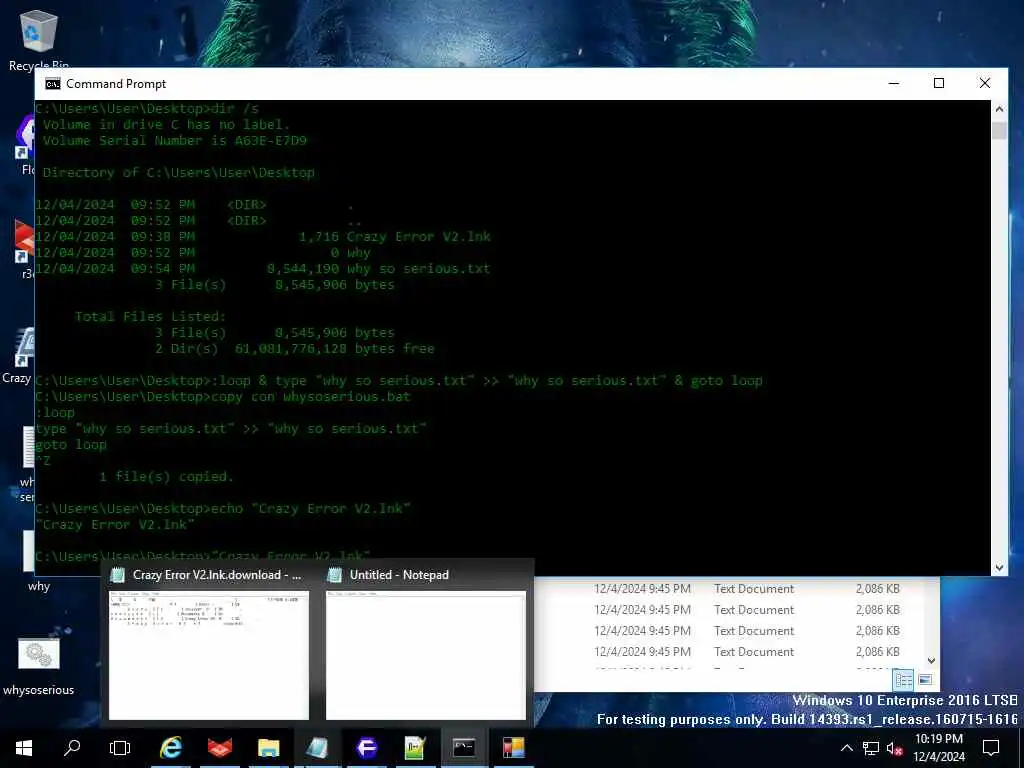Image resolution: width=1024 pixels, height=768 pixels.
Task: Click the '1 file(s) copied.' message
Action: 166,477
